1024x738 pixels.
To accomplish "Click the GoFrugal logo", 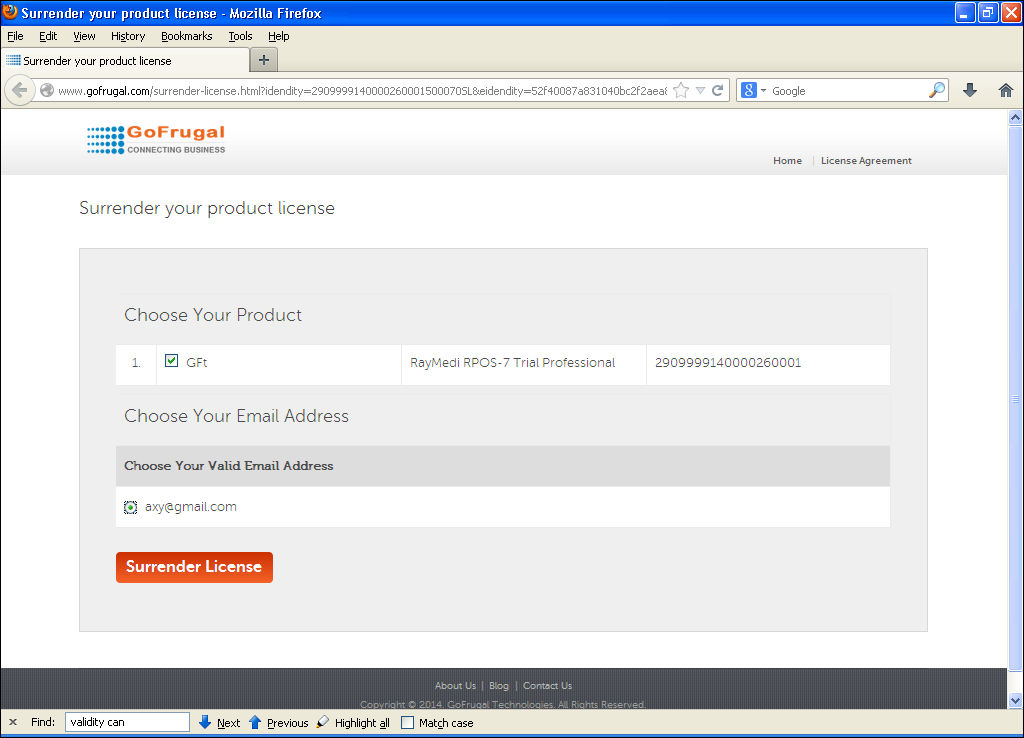I will tap(156, 140).
